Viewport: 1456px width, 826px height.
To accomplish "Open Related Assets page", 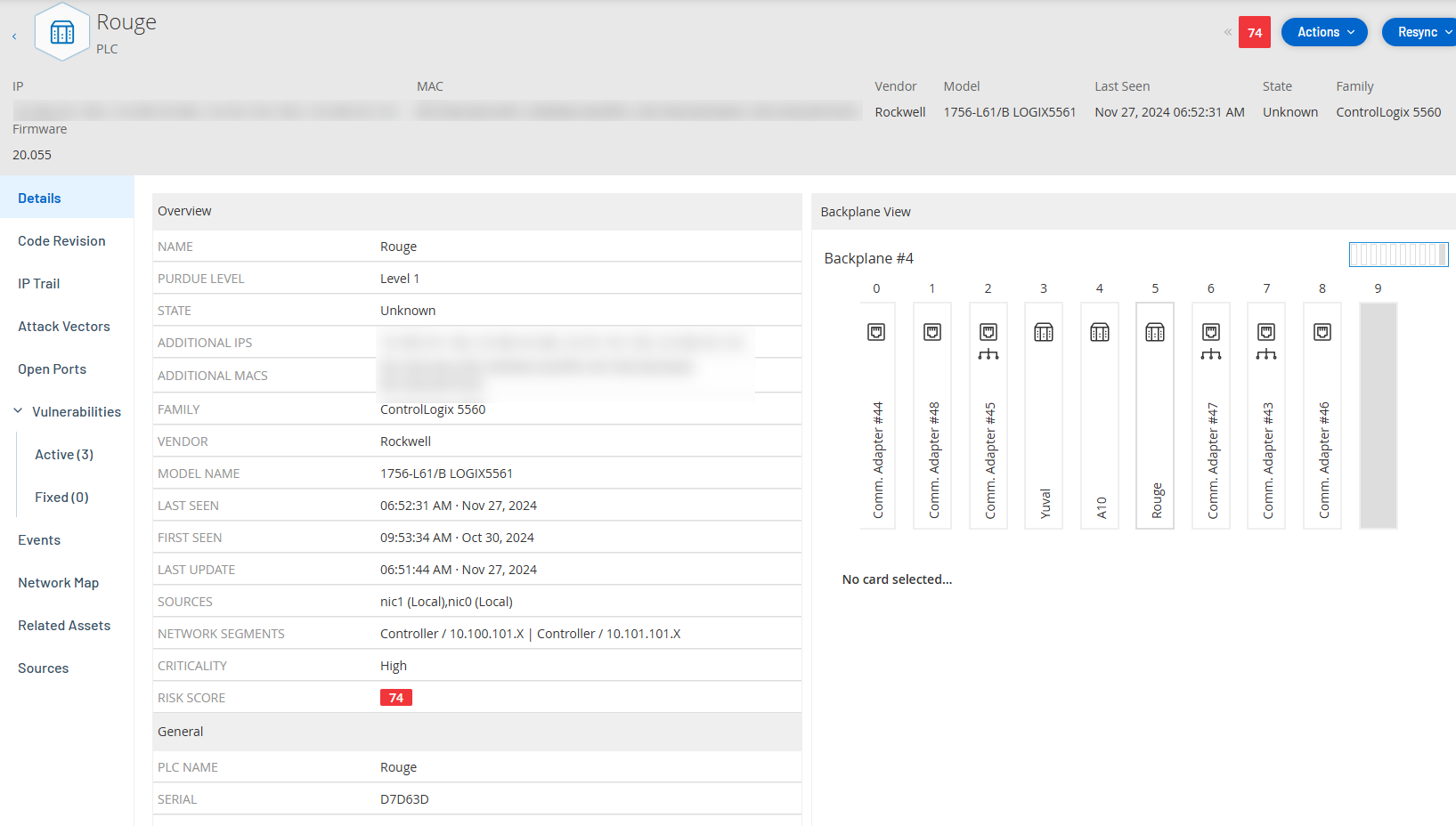I will pos(64,626).
